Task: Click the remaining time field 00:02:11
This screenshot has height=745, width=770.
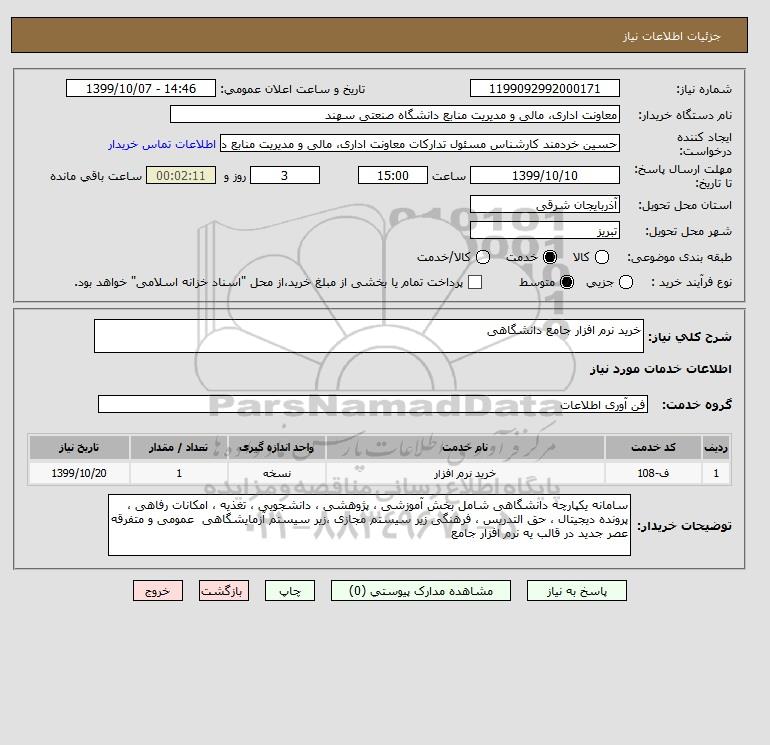Action: [x=181, y=175]
